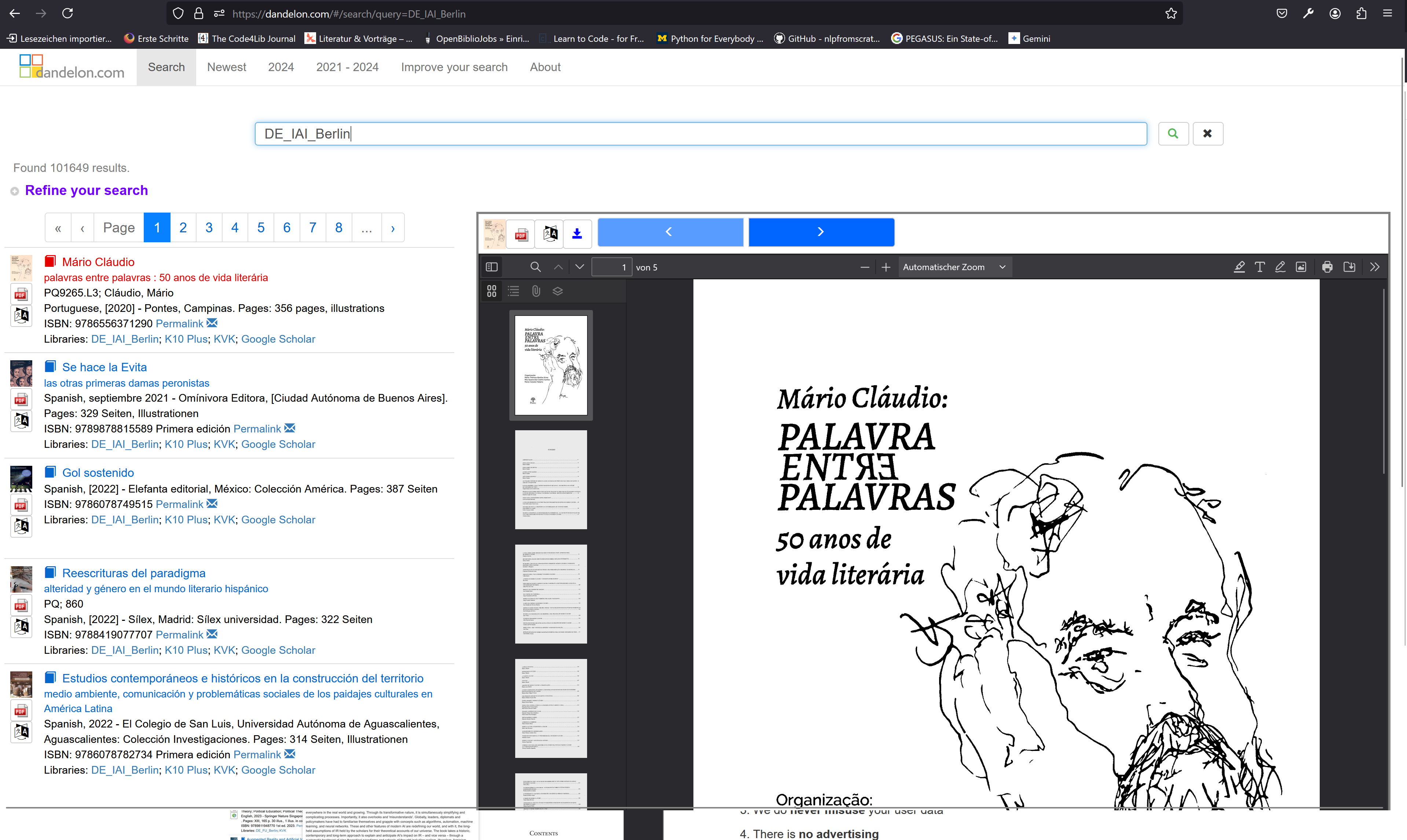Go to next results page arrow
Image resolution: width=1407 pixels, height=840 pixels.
tap(393, 228)
